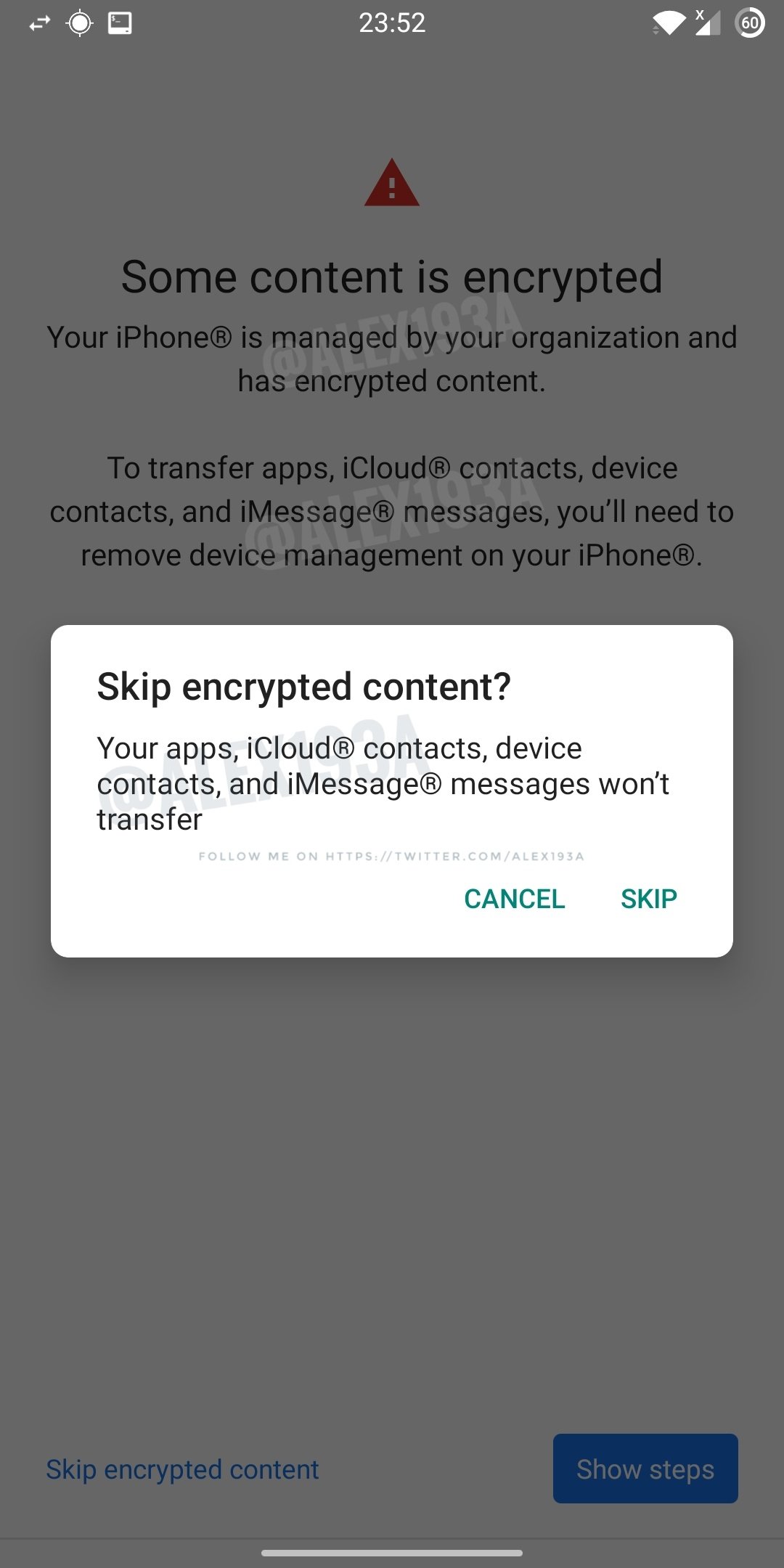This screenshot has width=784, height=1568.
Task: Tap the 'Some content is encrypted' heading
Action: (x=392, y=277)
